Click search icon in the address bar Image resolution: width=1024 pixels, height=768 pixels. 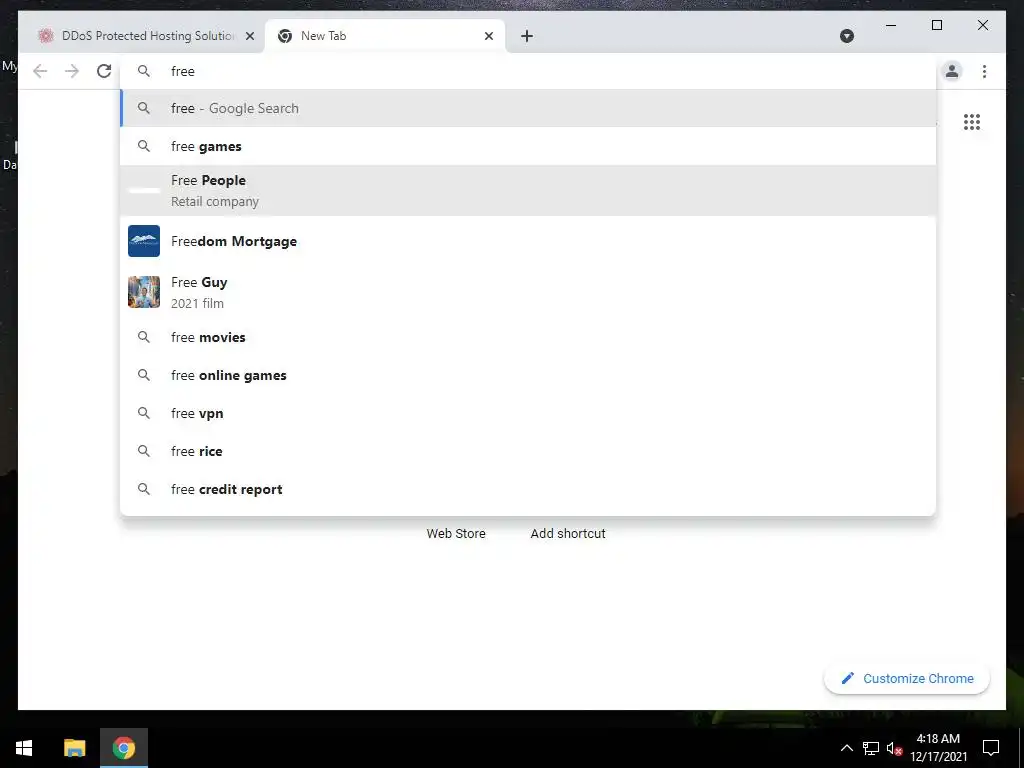[144, 71]
